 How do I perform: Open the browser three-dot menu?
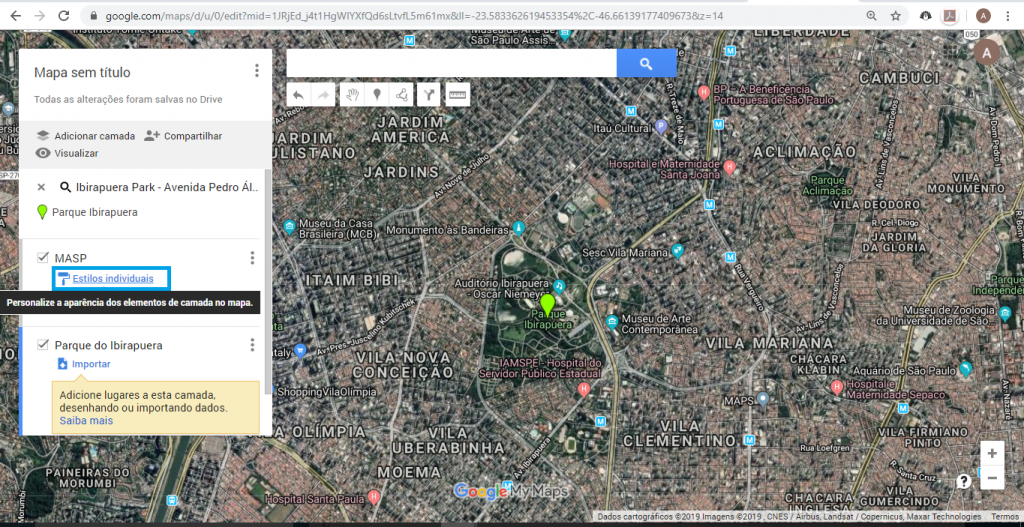[1008, 16]
